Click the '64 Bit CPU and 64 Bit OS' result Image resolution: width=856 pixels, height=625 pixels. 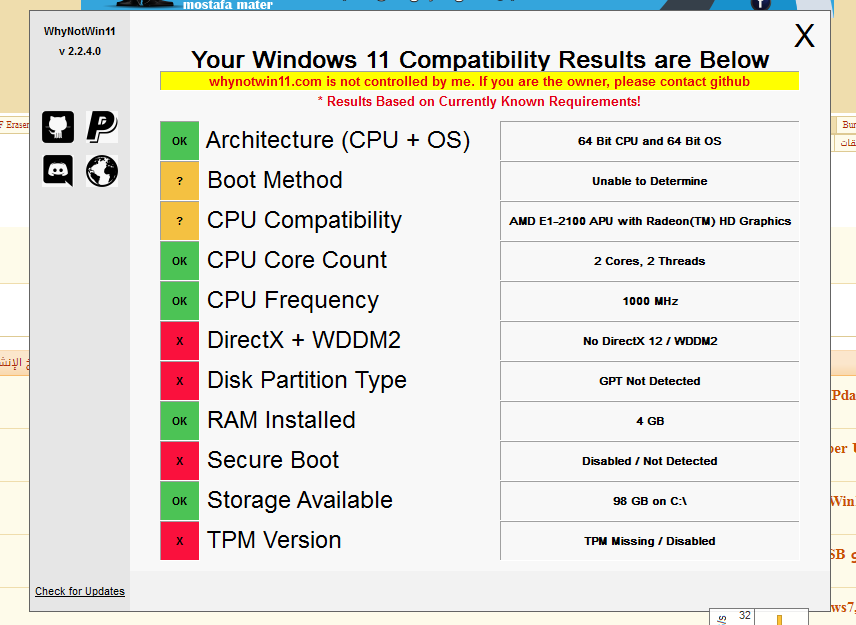[650, 141]
